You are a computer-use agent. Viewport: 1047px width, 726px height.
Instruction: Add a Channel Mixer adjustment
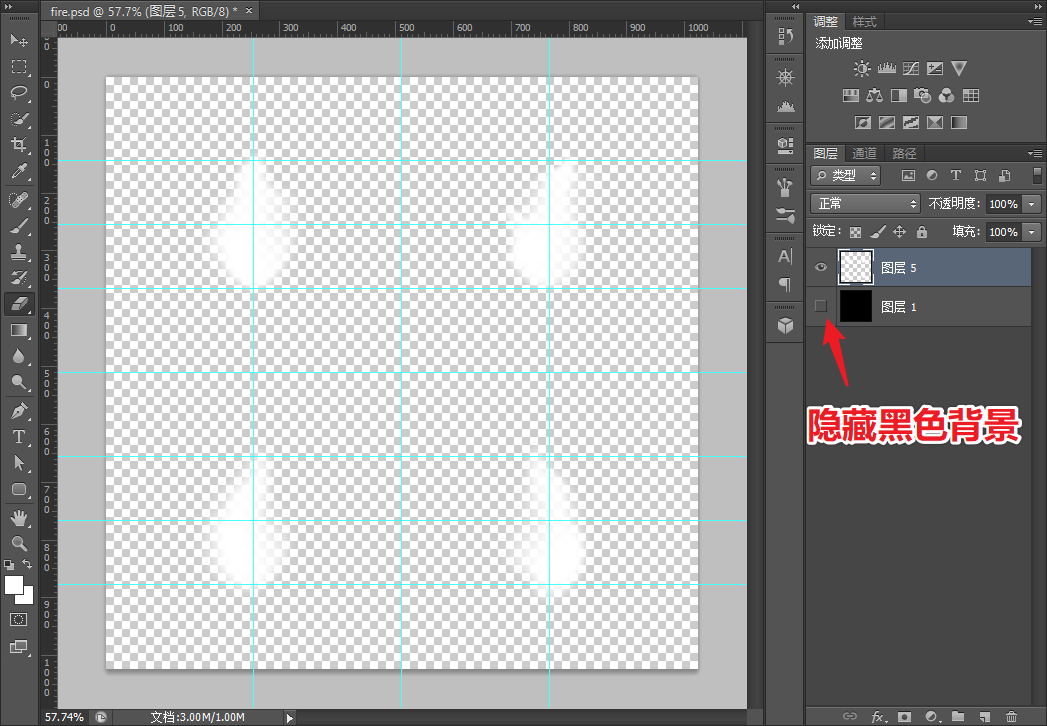[946, 96]
